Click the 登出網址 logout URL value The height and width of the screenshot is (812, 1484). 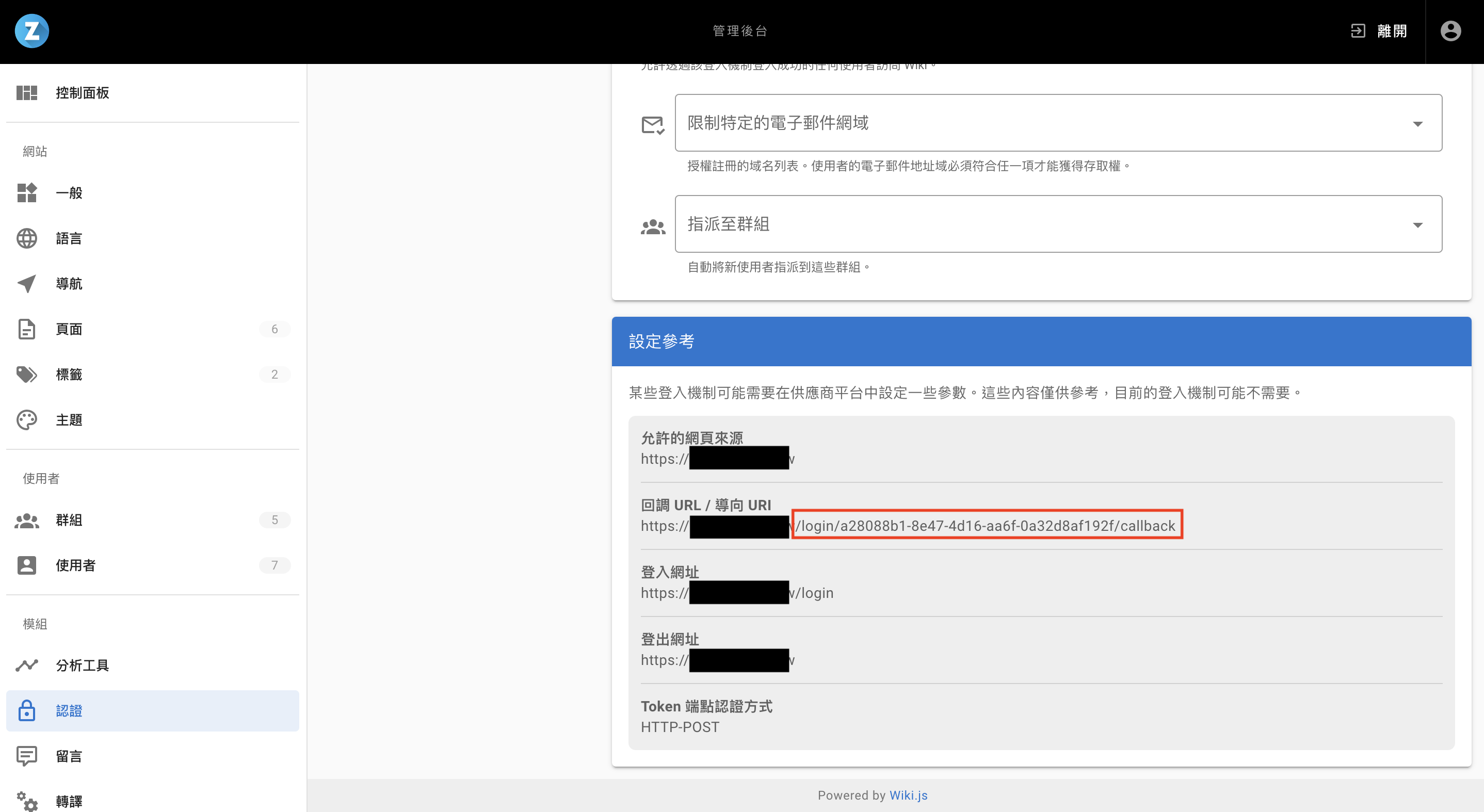coord(718,660)
